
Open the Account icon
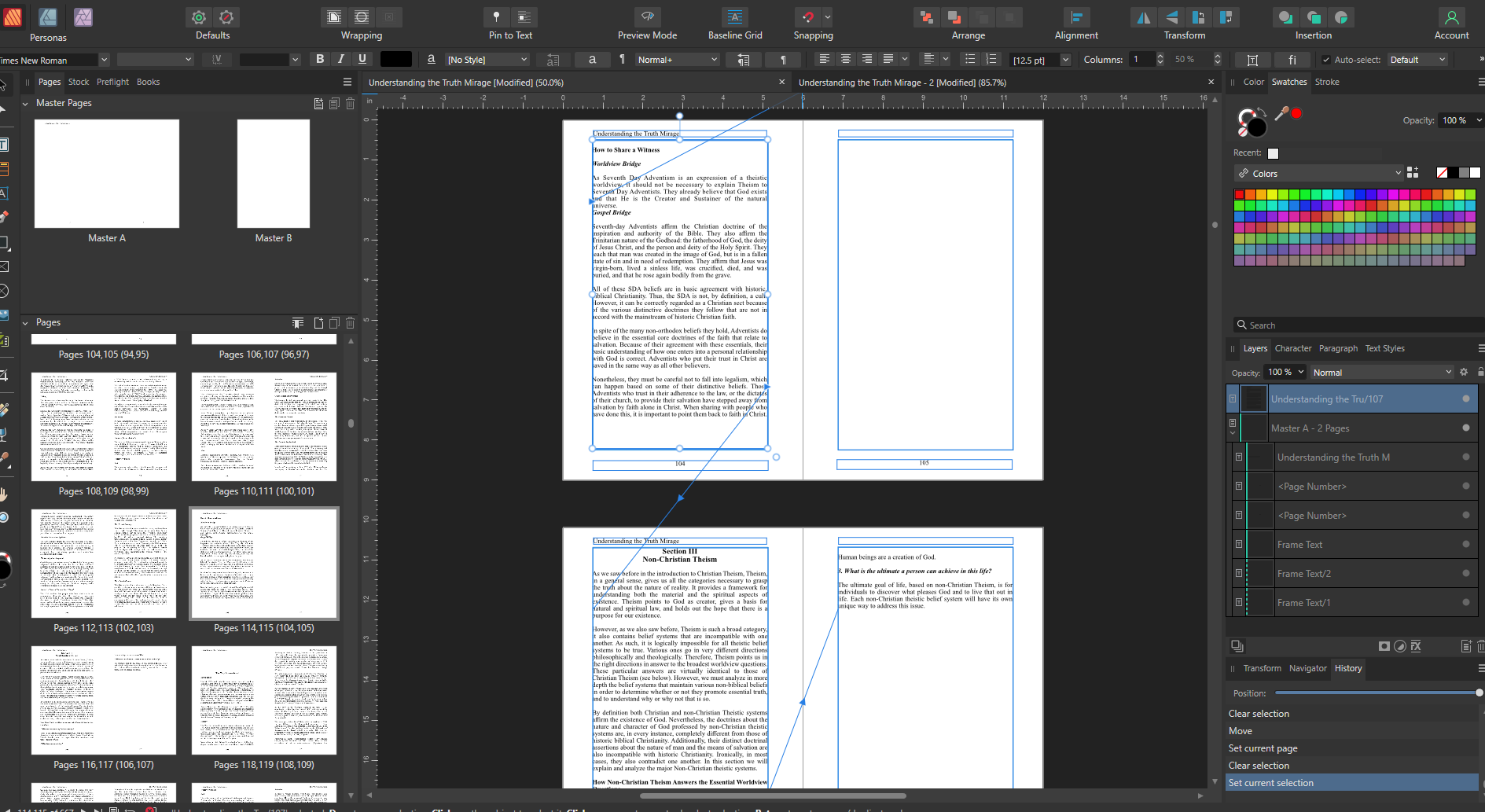click(x=1451, y=17)
